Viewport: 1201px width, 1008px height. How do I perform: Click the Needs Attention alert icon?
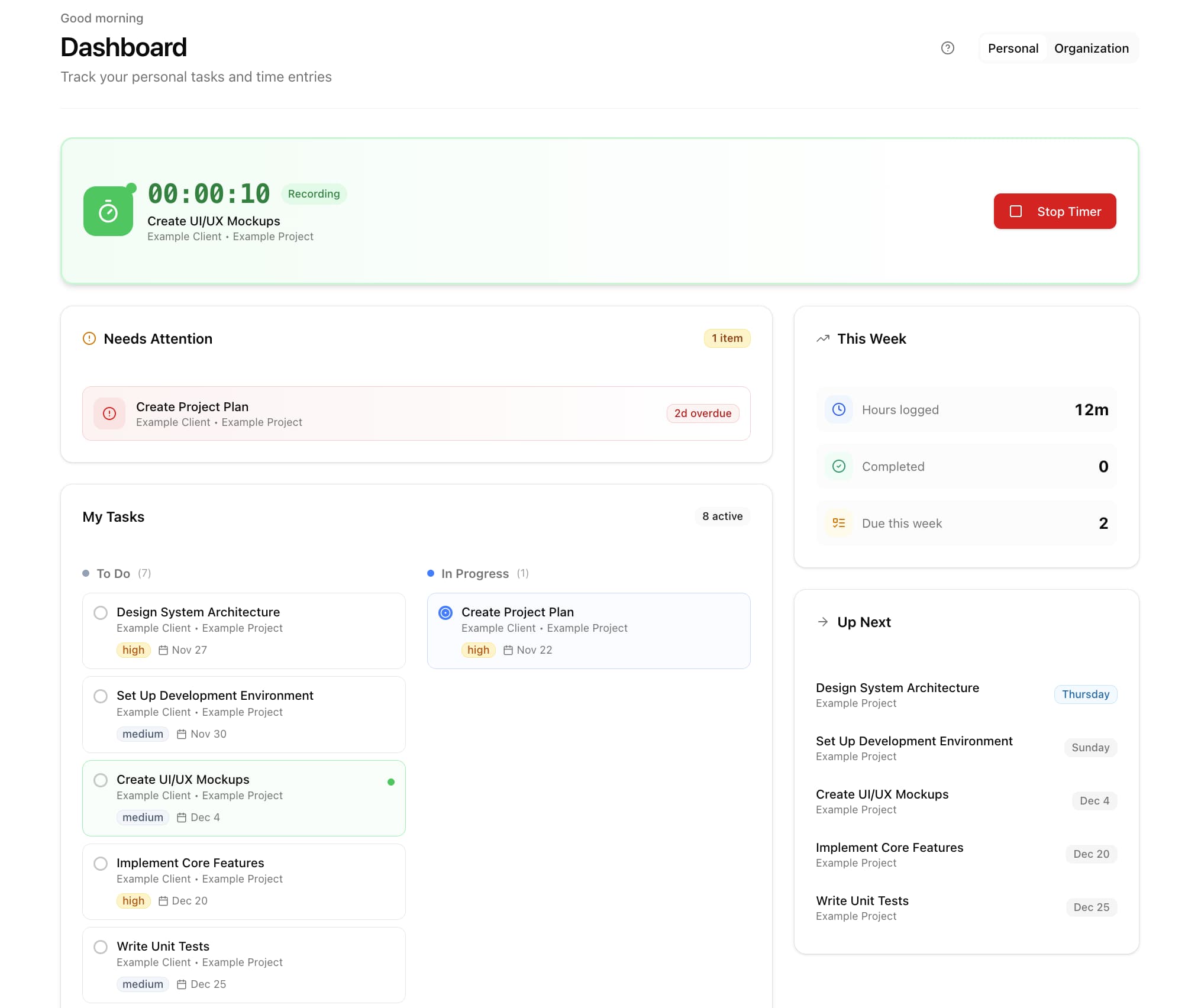coord(89,338)
